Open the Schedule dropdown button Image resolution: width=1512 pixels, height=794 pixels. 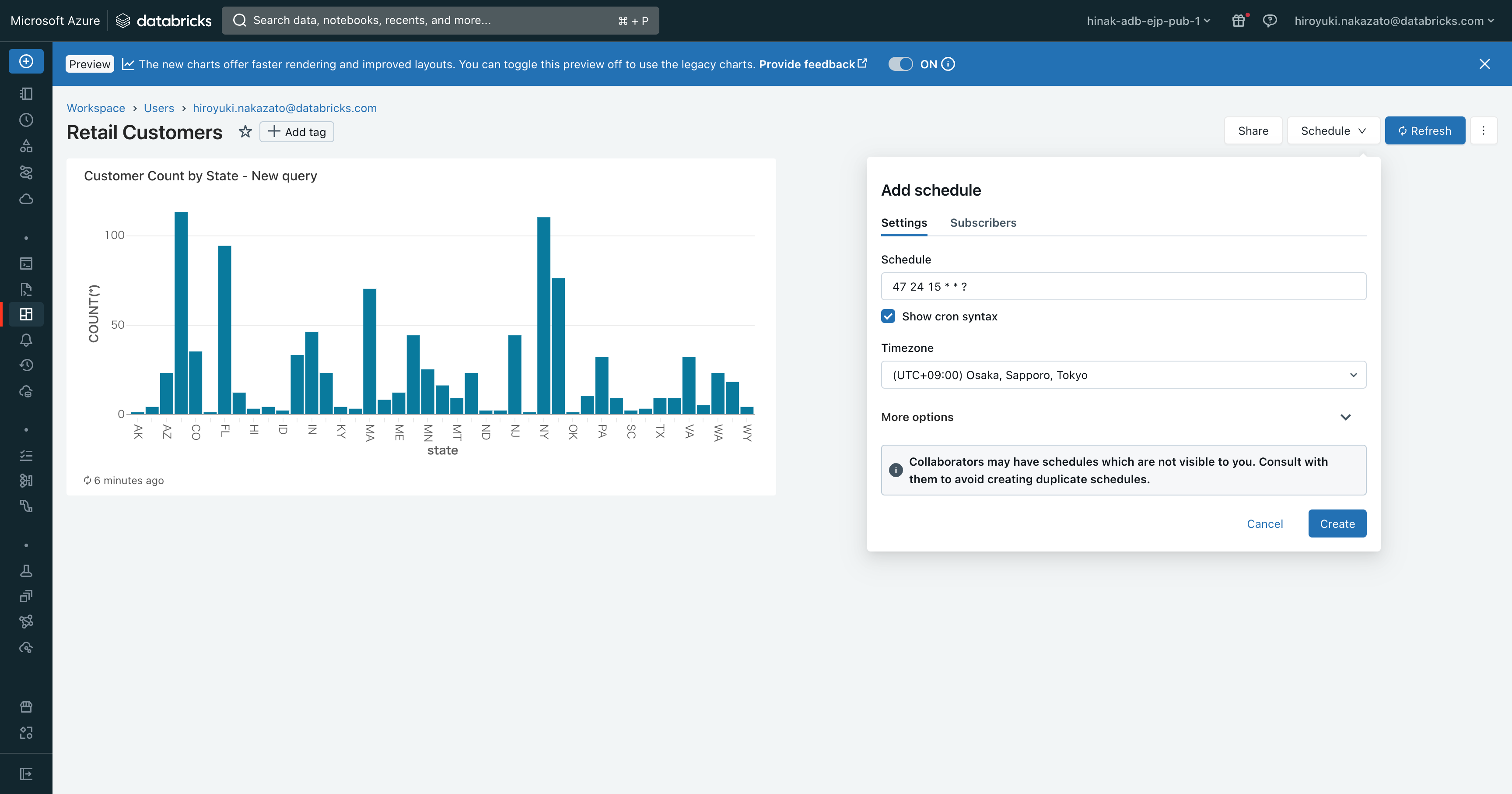pos(1333,130)
